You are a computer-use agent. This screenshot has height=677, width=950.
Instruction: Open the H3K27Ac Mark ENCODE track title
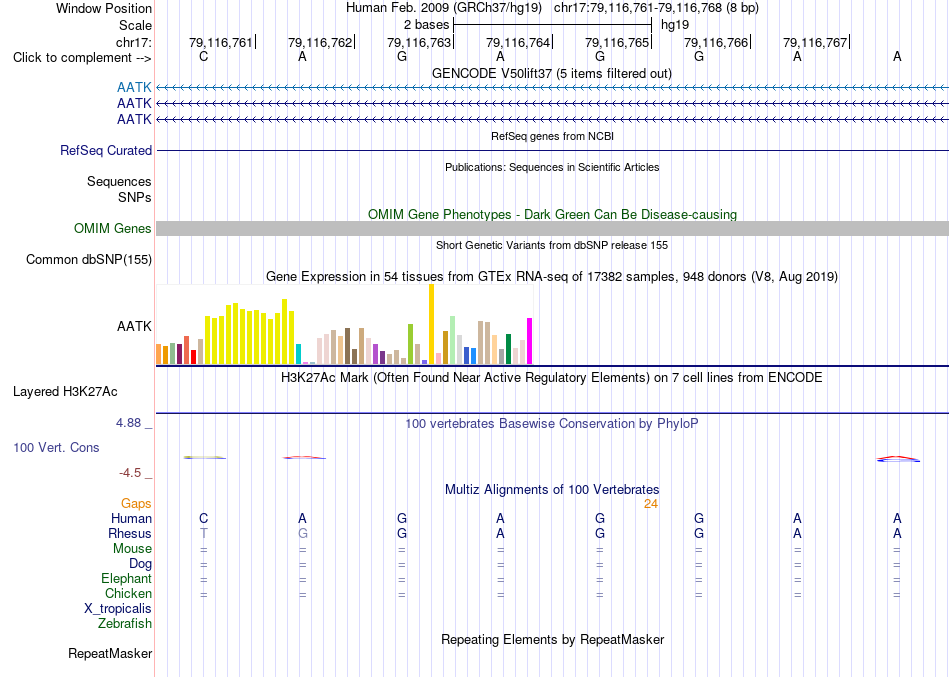point(552,378)
